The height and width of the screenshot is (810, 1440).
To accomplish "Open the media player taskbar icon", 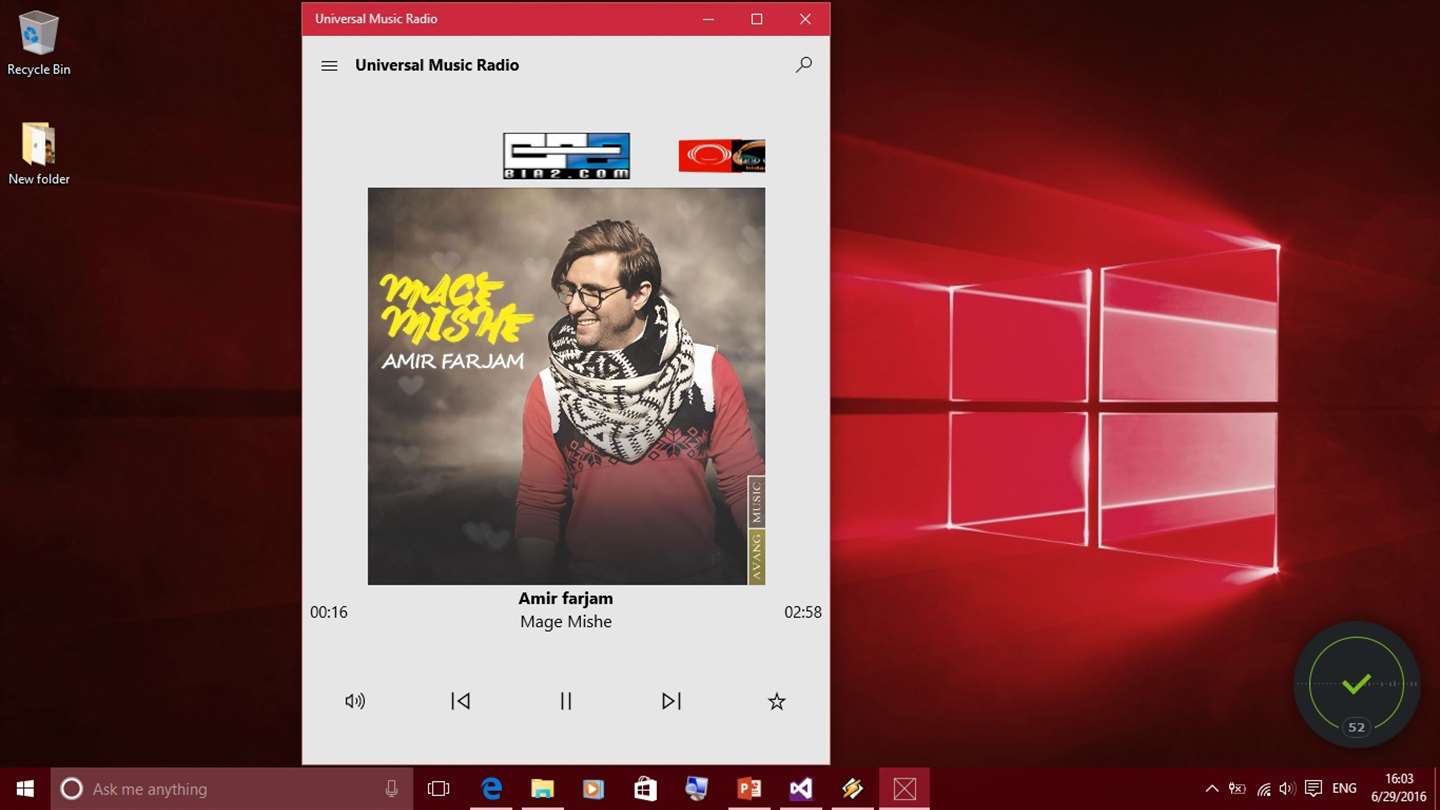I will coord(594,789).
